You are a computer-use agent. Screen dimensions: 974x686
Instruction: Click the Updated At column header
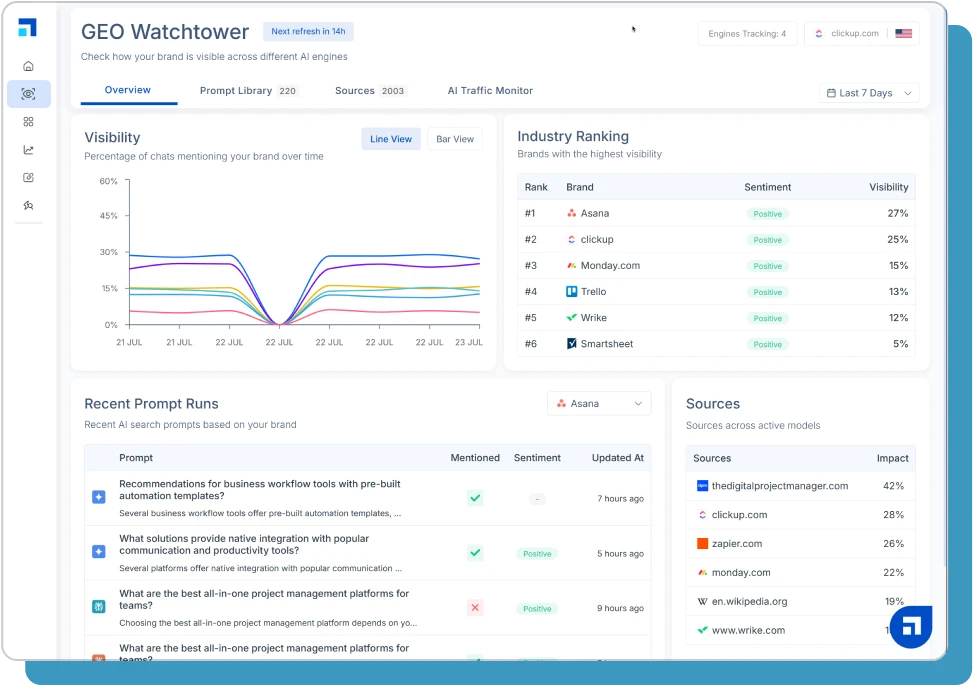tap(617, 458)
